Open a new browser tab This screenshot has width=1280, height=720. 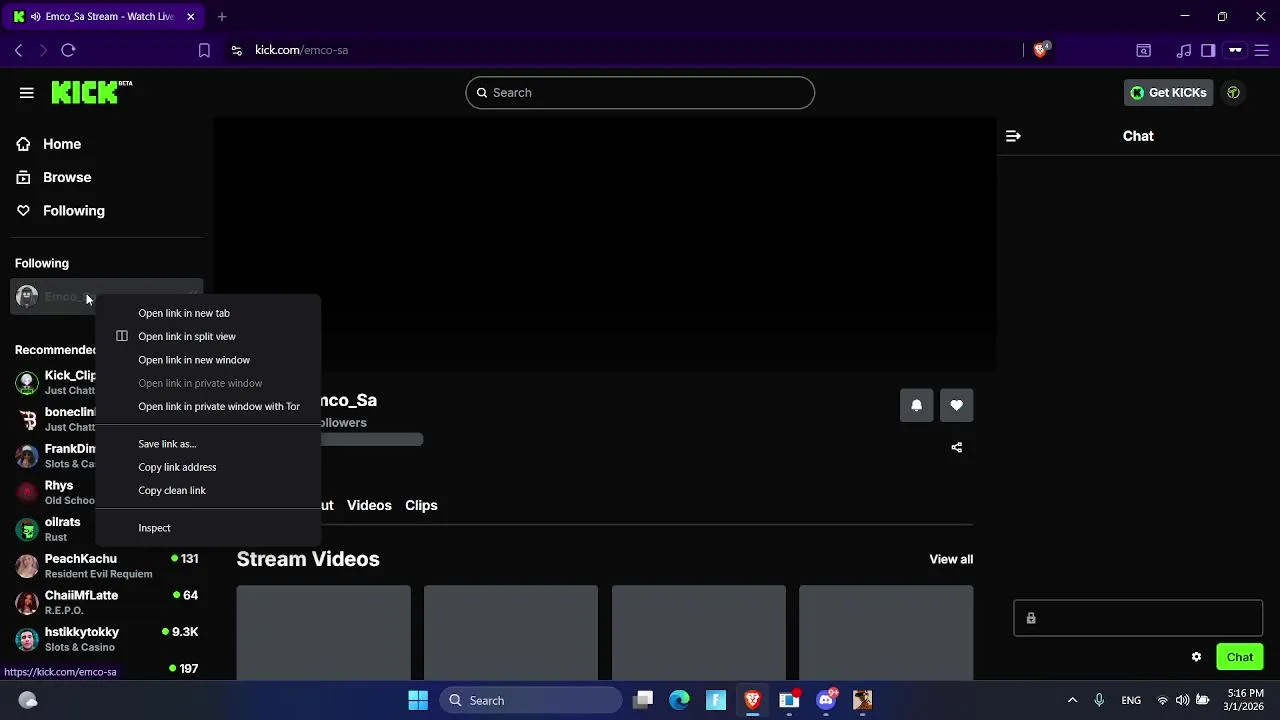(x=222, y=16)
